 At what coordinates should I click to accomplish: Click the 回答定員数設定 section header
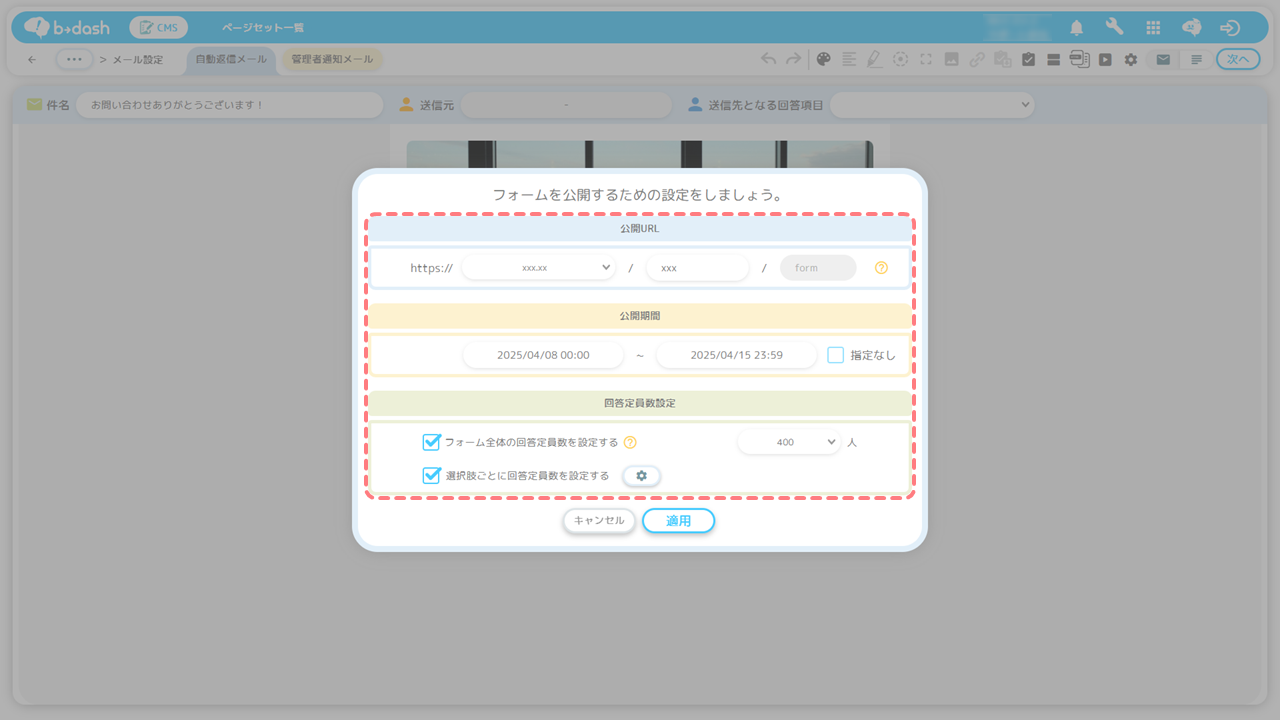click(x=640, y=403)
